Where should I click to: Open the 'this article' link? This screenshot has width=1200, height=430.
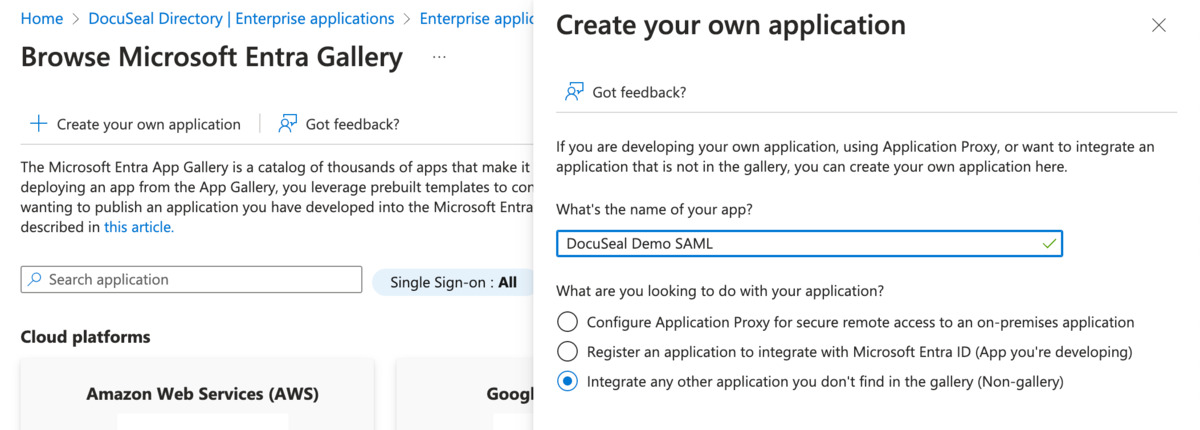pyautogui.click(x=139, y=227)
